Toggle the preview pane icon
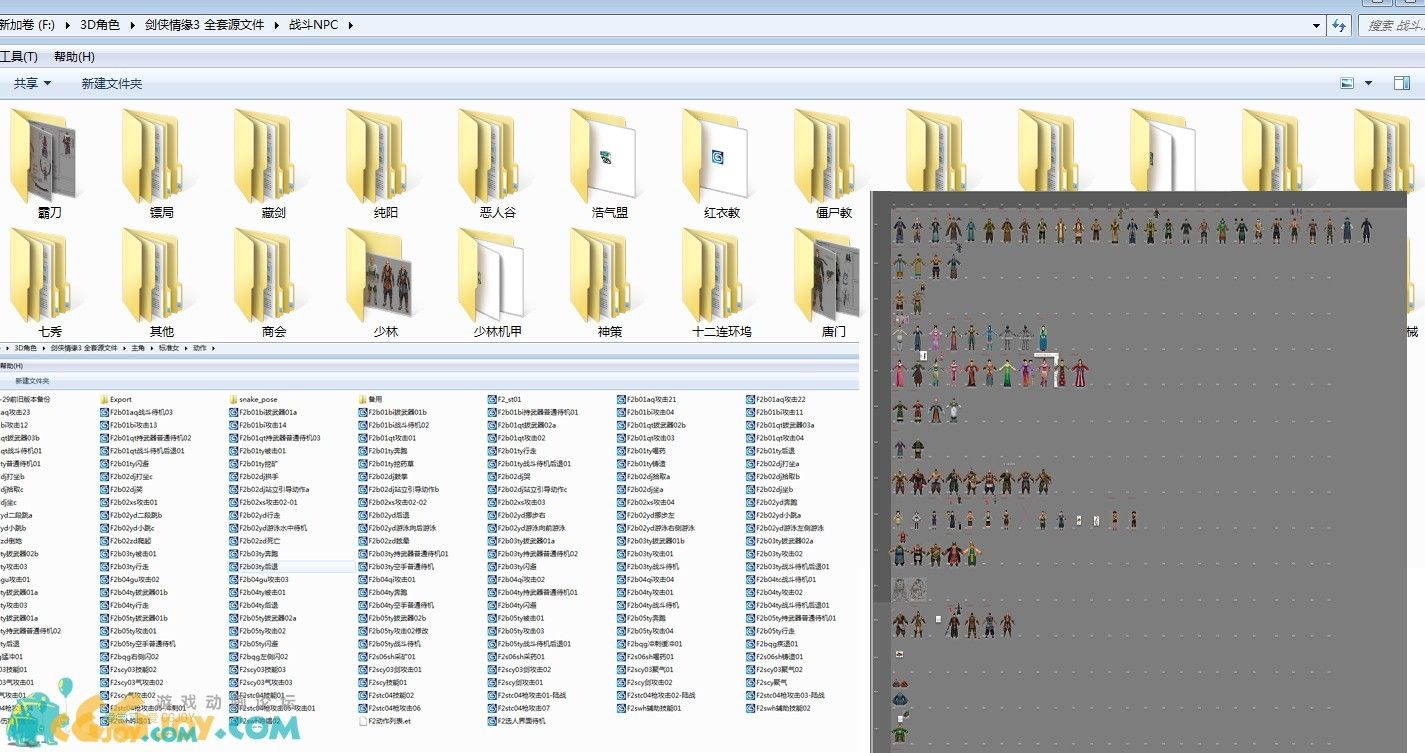This screenshot has height=753, width=1425. tap(1401, 83)
